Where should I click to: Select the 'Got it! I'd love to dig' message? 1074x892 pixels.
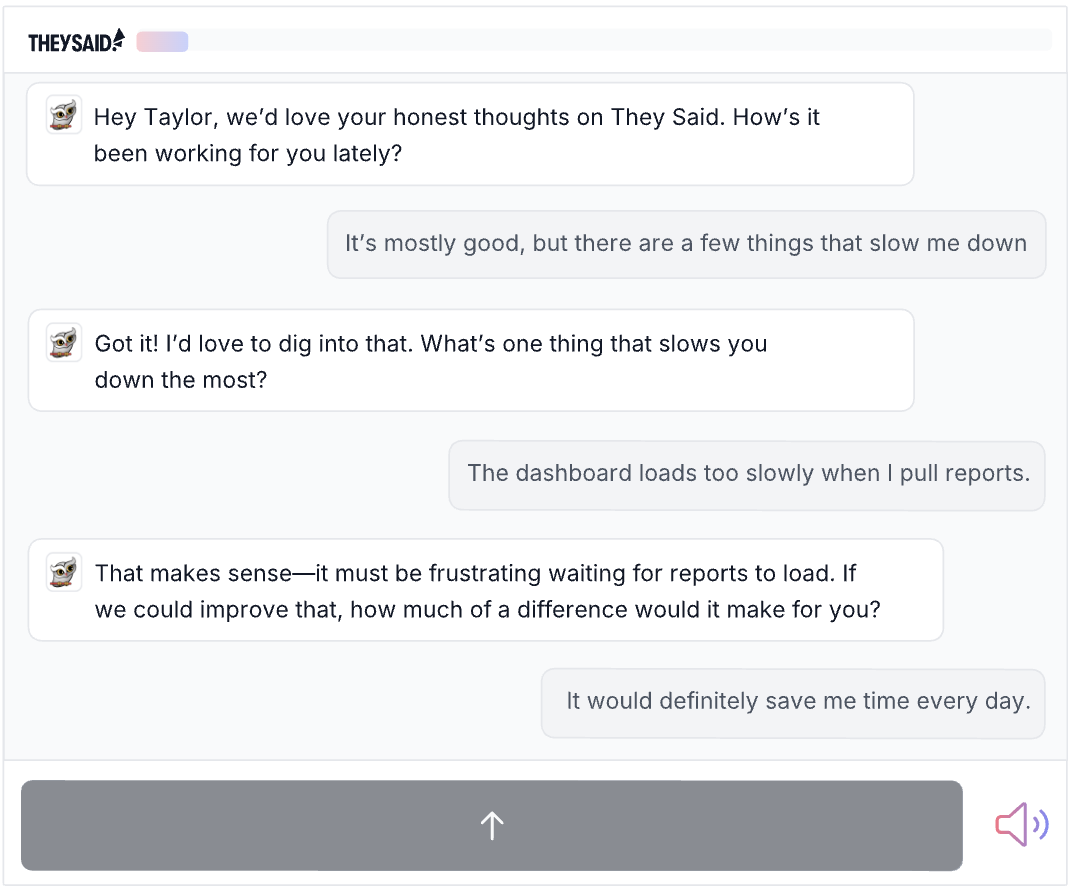[470, 361]
